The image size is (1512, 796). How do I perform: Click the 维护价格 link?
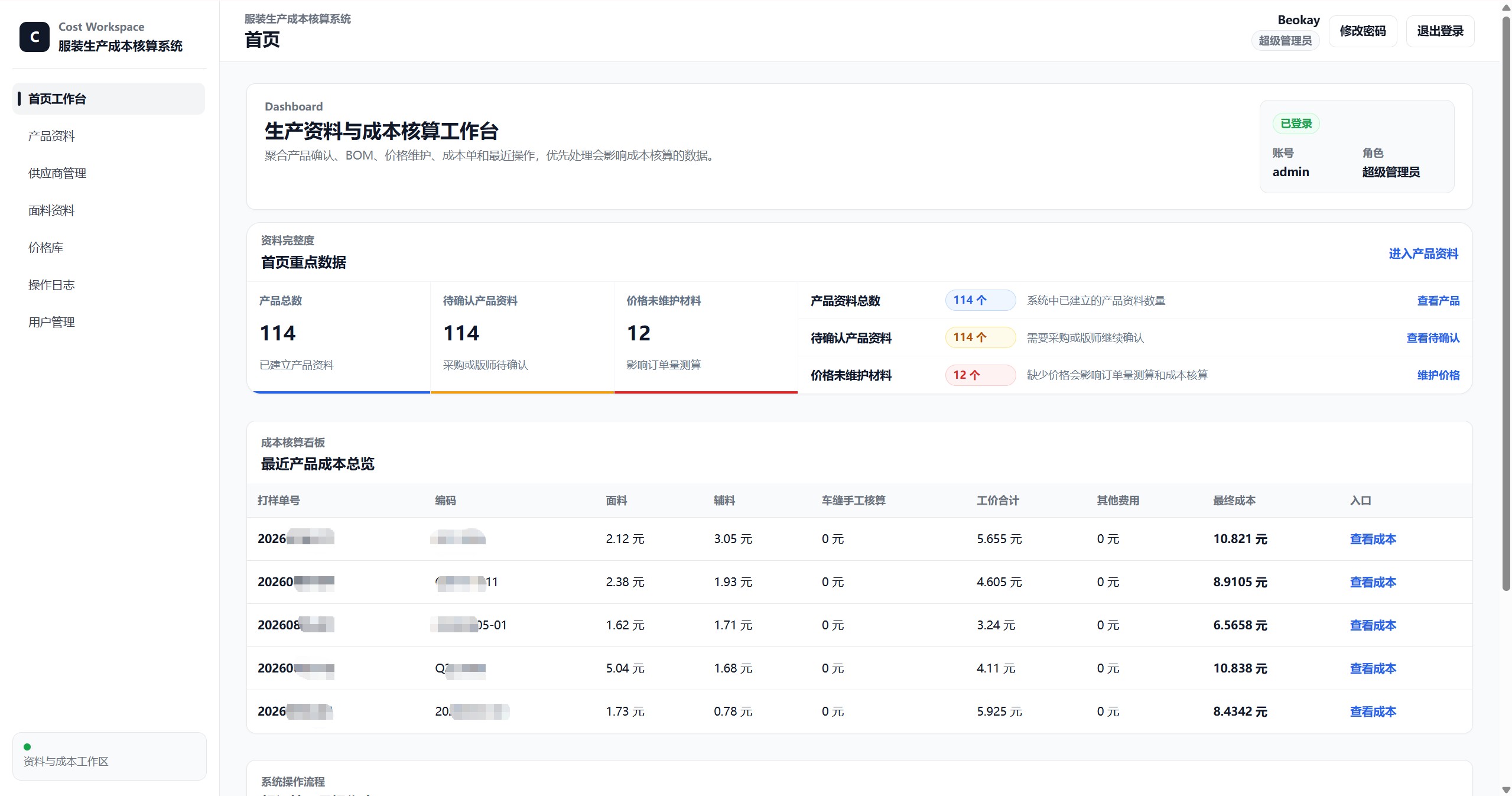point(1438,375)
